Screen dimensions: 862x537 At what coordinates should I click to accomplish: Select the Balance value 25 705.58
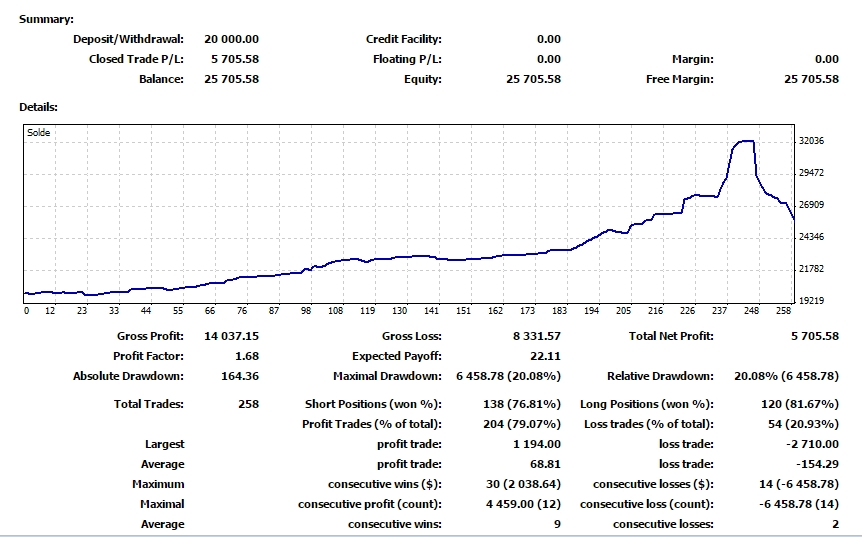coord(231,79)
